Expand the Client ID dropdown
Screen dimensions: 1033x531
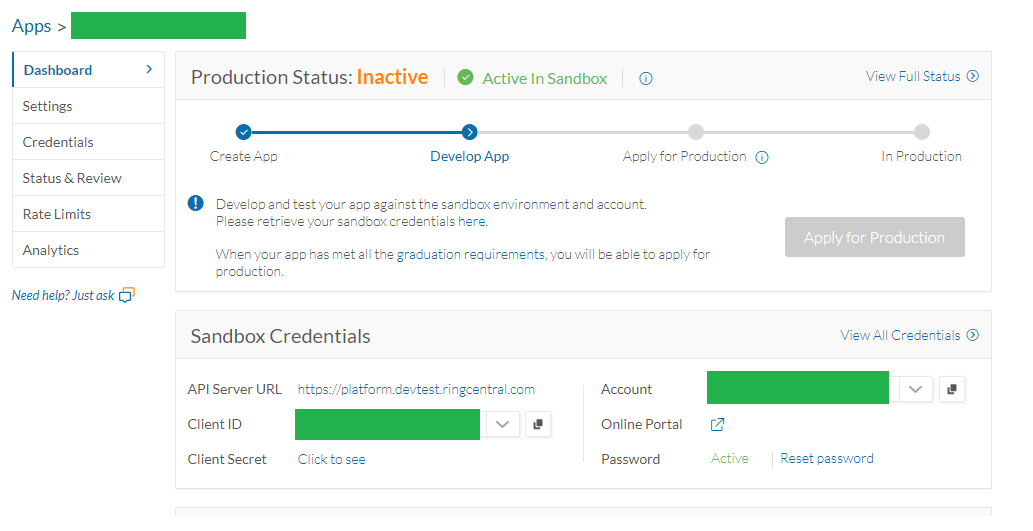503,425
